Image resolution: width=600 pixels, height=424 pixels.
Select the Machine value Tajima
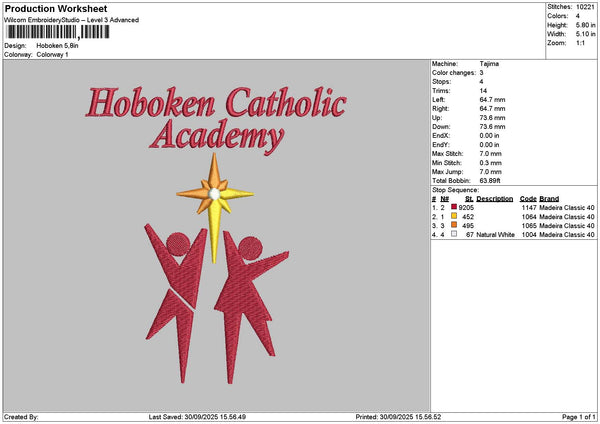(490, 63)
